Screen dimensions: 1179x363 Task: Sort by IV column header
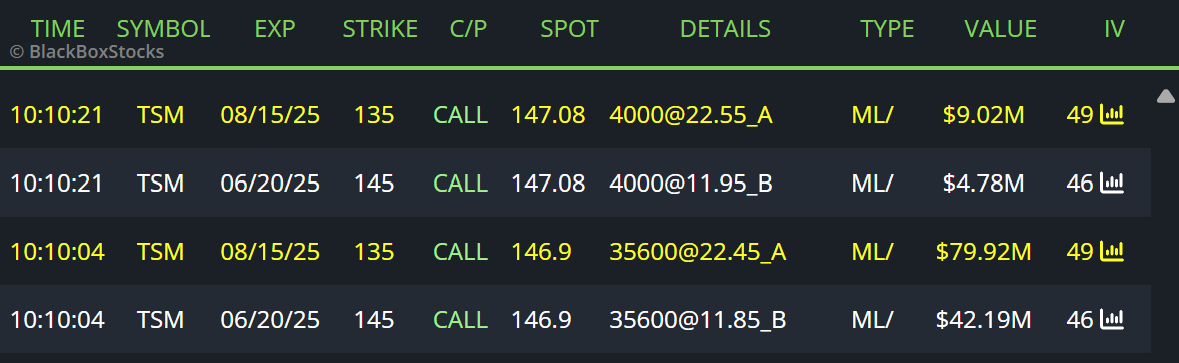(x=1114, y=29)
